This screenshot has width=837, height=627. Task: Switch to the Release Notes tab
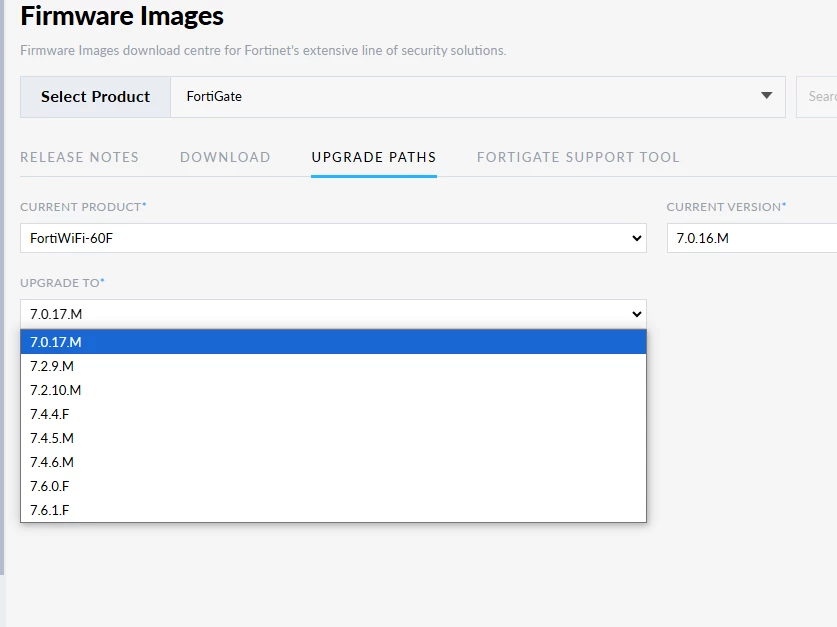tap(80, 157)
